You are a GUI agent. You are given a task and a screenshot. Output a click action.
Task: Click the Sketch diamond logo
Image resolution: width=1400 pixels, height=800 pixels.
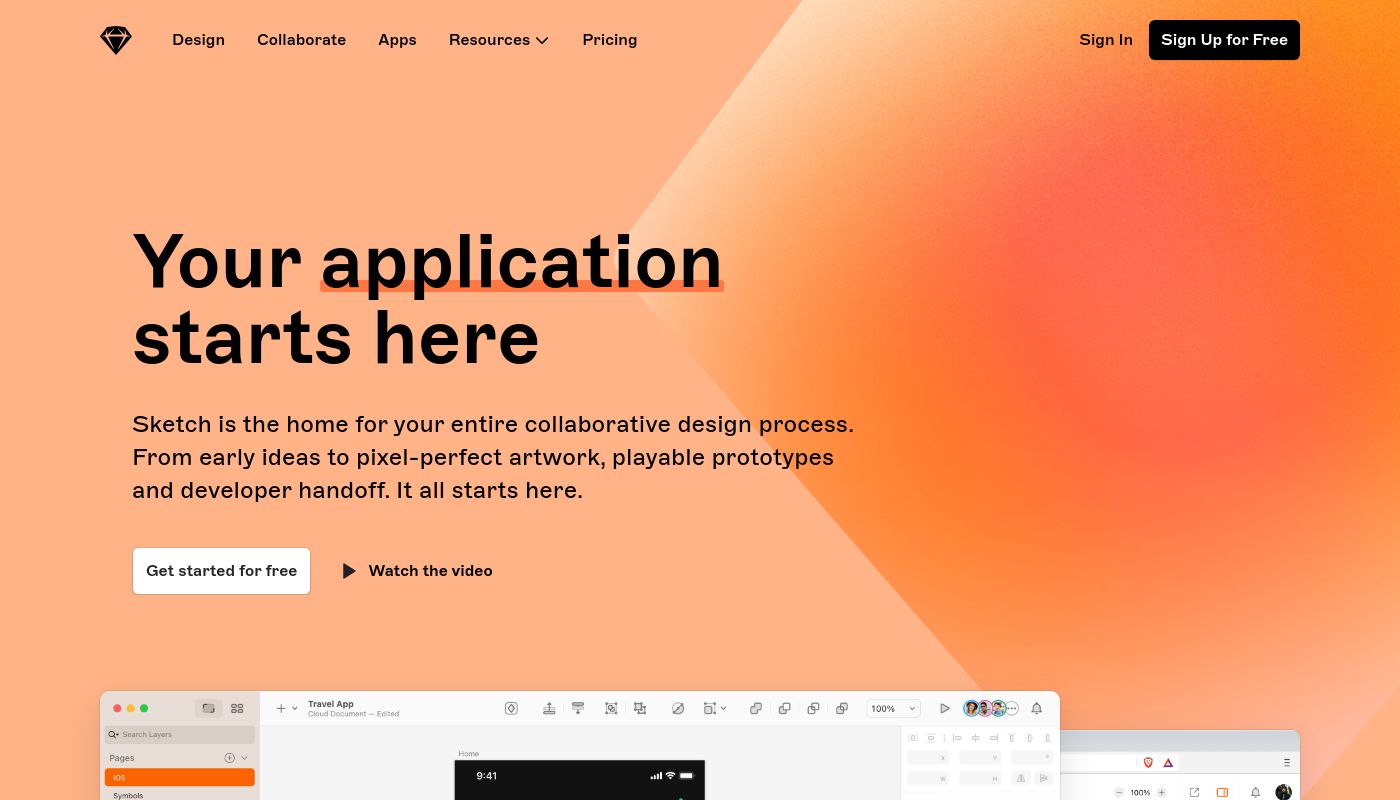click(116, 40)
